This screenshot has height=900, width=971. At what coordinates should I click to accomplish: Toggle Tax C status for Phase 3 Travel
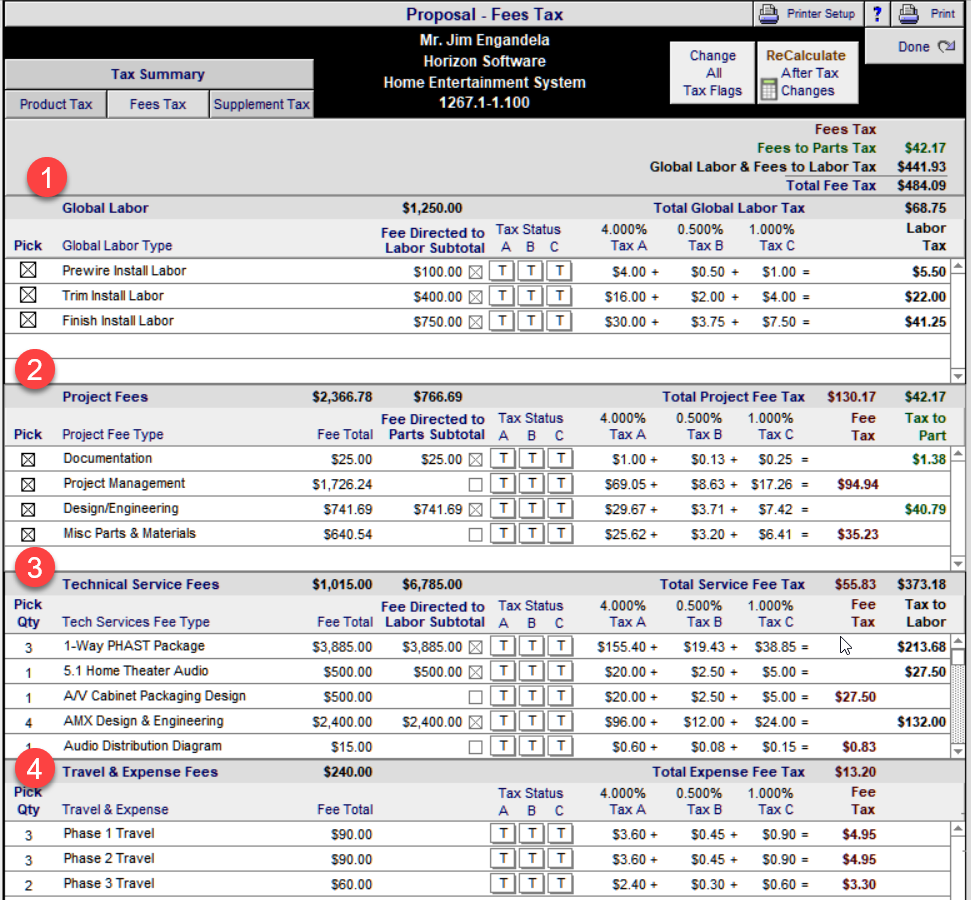pyautogui.click(x=560, y=884)
